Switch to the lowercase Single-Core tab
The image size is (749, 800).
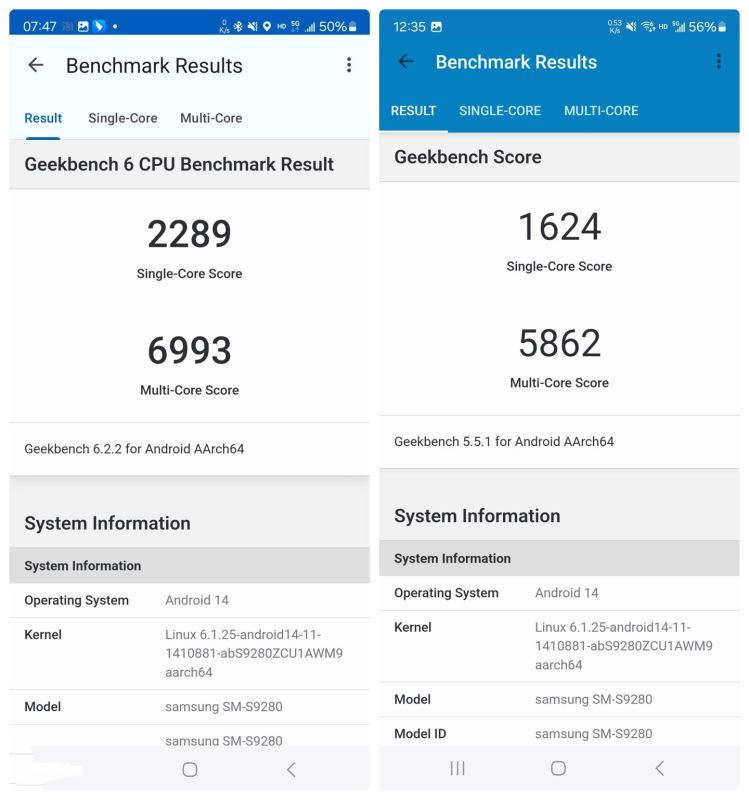pyautogui.click(x=122, y=118)
